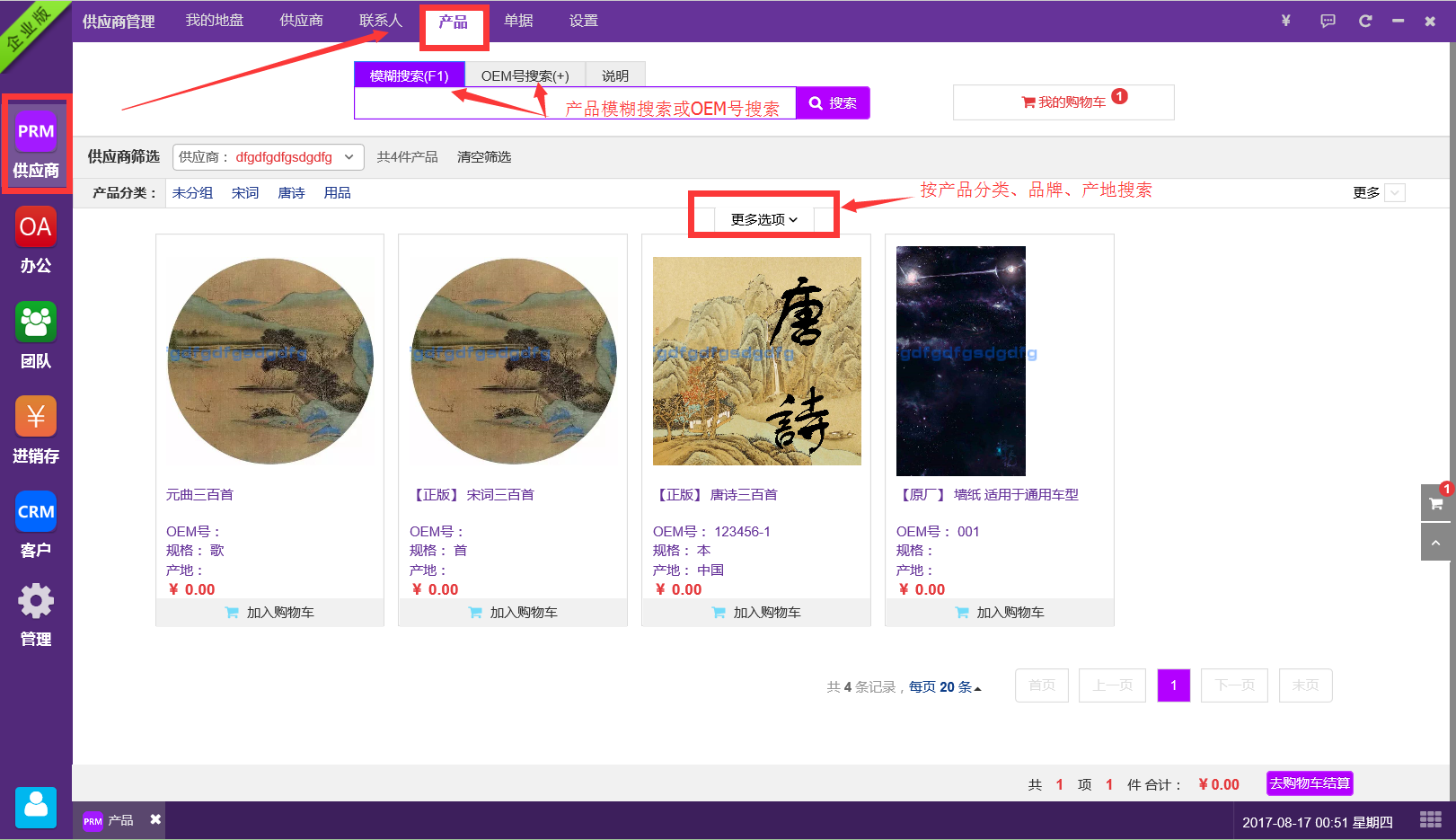
Task: Open 唐诗三百首 product thumbnail
Action: [757, 361]
